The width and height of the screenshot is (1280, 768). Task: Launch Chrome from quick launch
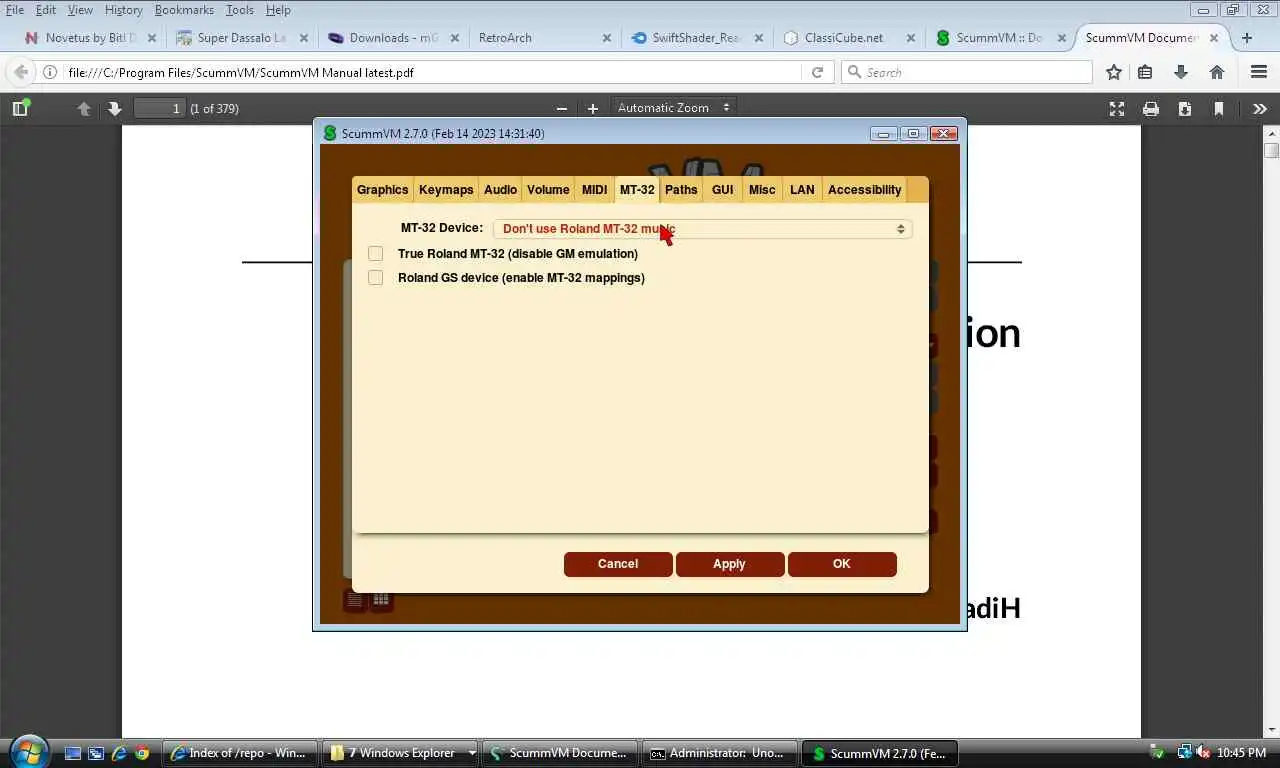(x=142, y=753)
